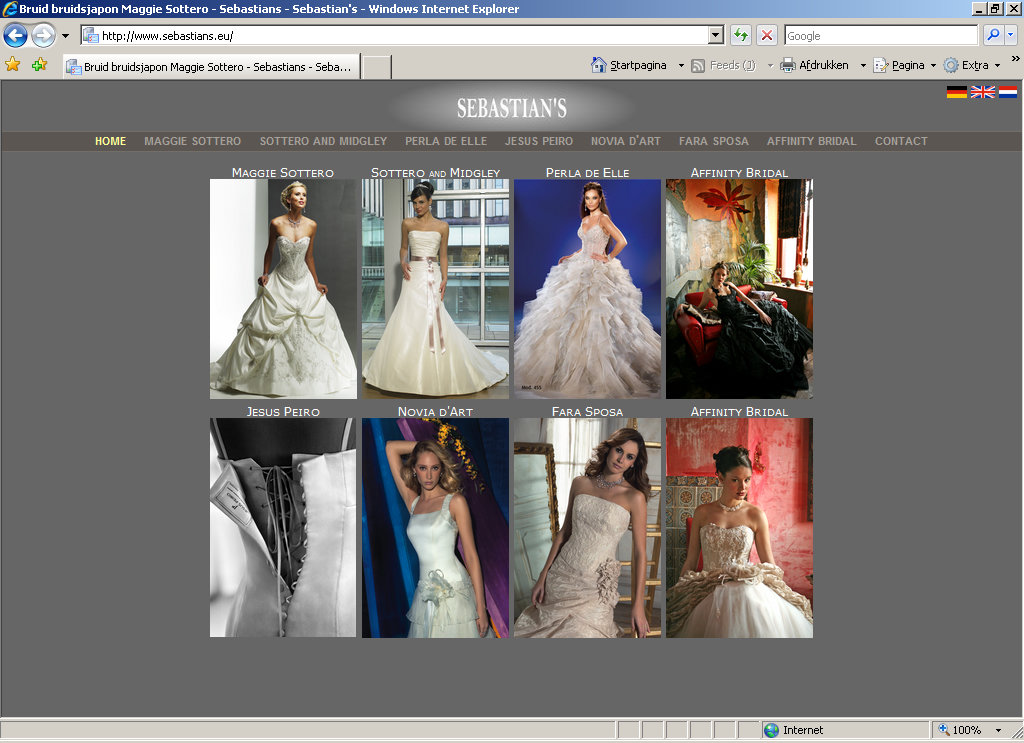Open AFFINITY BRIDAL navigation item
The height and width of the screenshot is (743, 1024).
click(x=812, y=141)
